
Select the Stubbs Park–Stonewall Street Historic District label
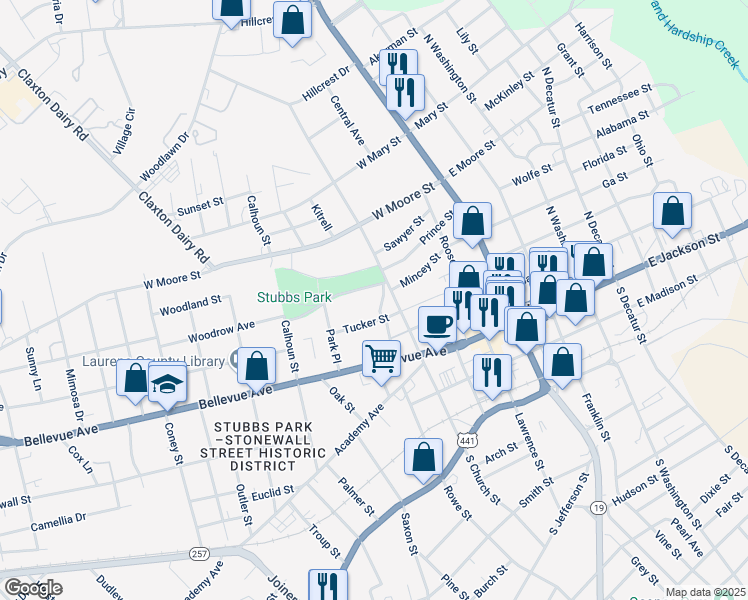(x=263, y=446)
